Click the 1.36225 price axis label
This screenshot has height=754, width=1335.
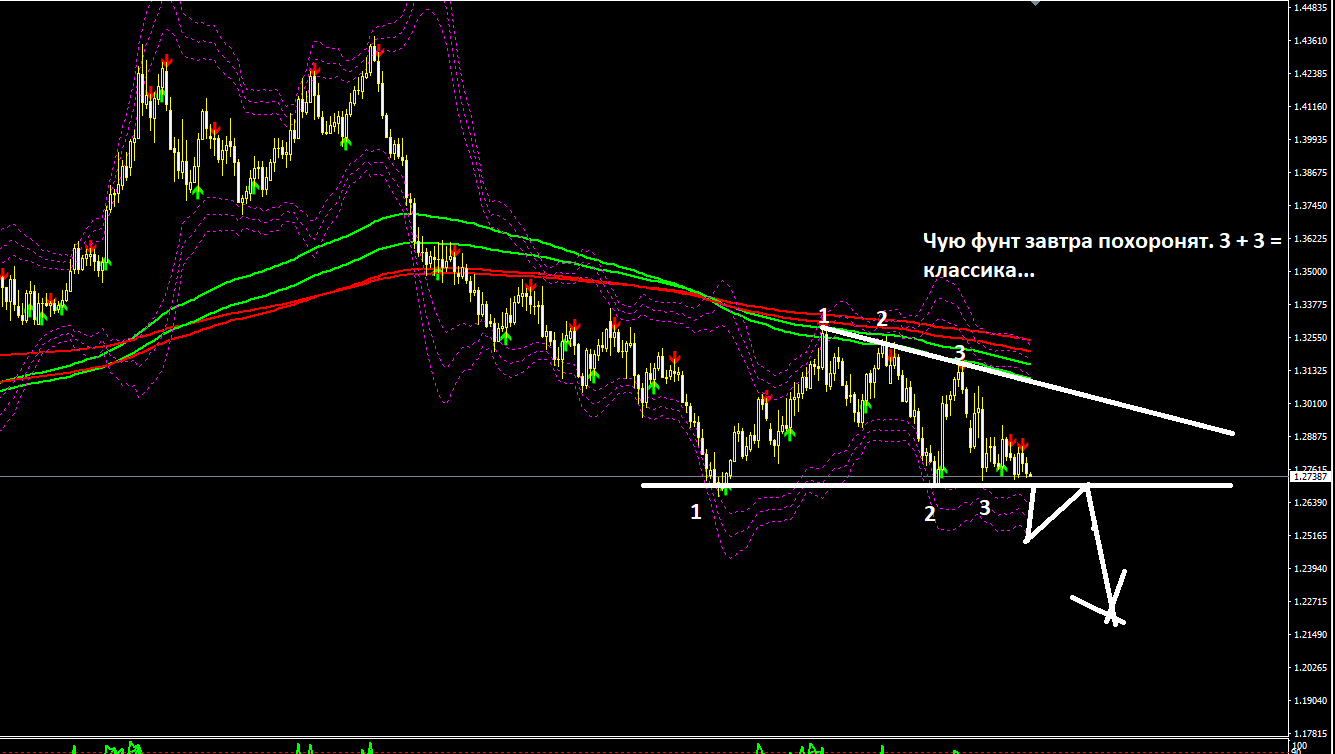pyautogui.click(x=1311, y=239)
